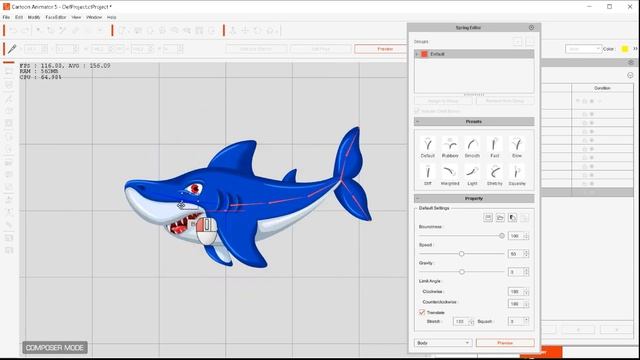The image size is (640, 360).
Task: Open the dropdown left of the Color label
Action: pos(583,49)
